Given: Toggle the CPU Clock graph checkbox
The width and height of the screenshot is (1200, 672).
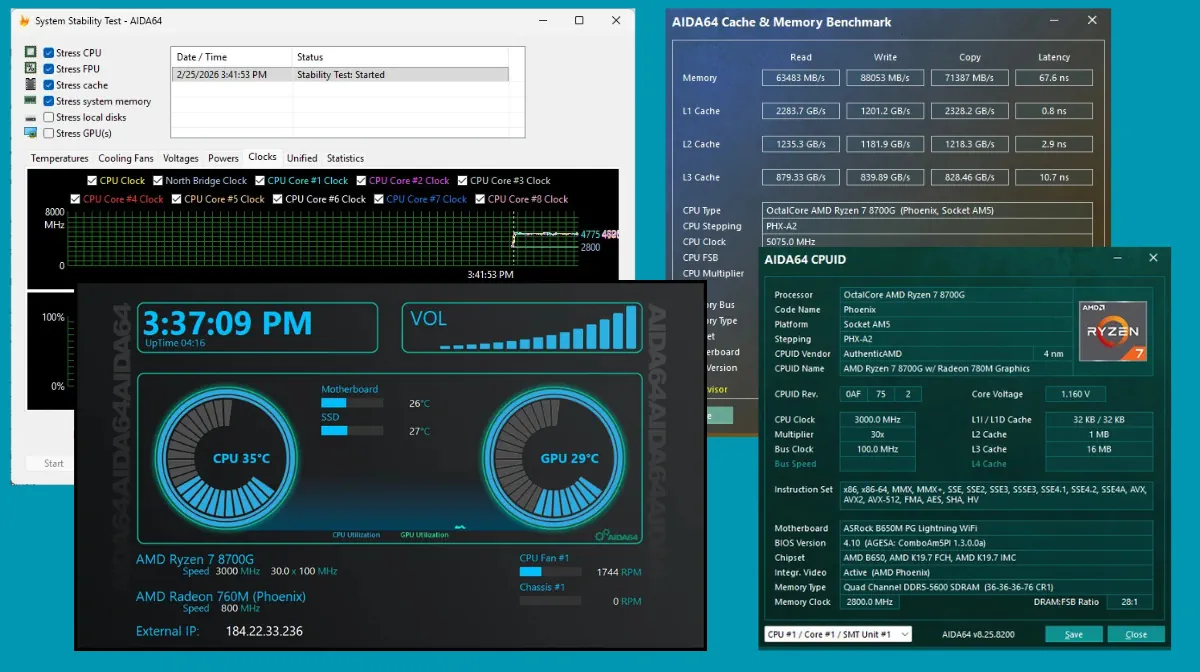Looking at the screenshot, I should (x=92, y=181).
